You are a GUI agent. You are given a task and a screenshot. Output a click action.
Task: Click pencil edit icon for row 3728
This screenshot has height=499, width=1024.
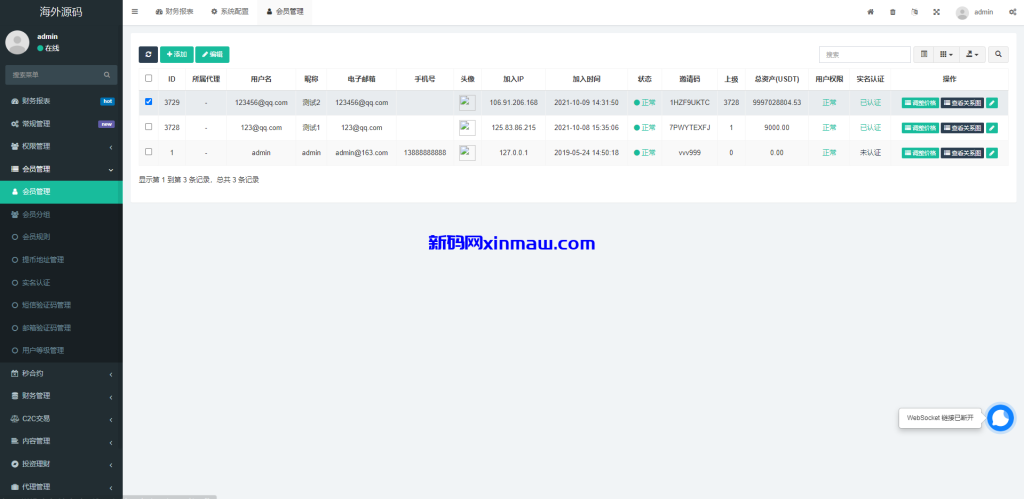[x=992, y=128]
